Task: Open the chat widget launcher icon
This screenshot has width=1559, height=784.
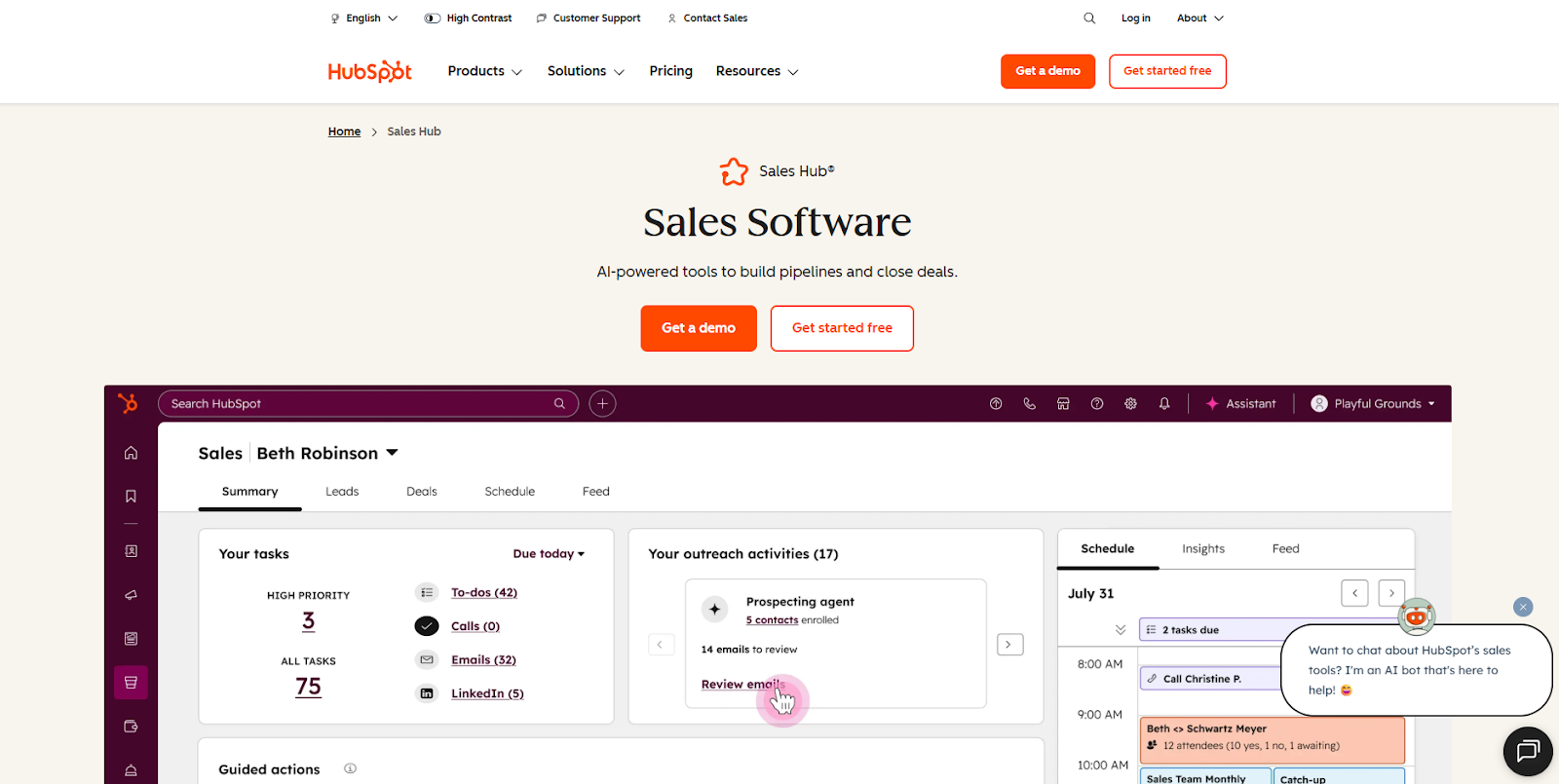Action: pos(1528,751)
